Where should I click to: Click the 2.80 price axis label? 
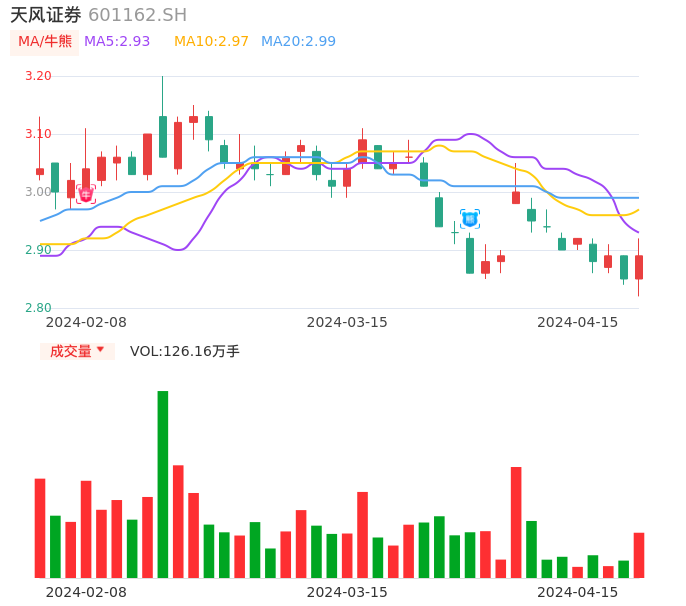tap(38, 308)
